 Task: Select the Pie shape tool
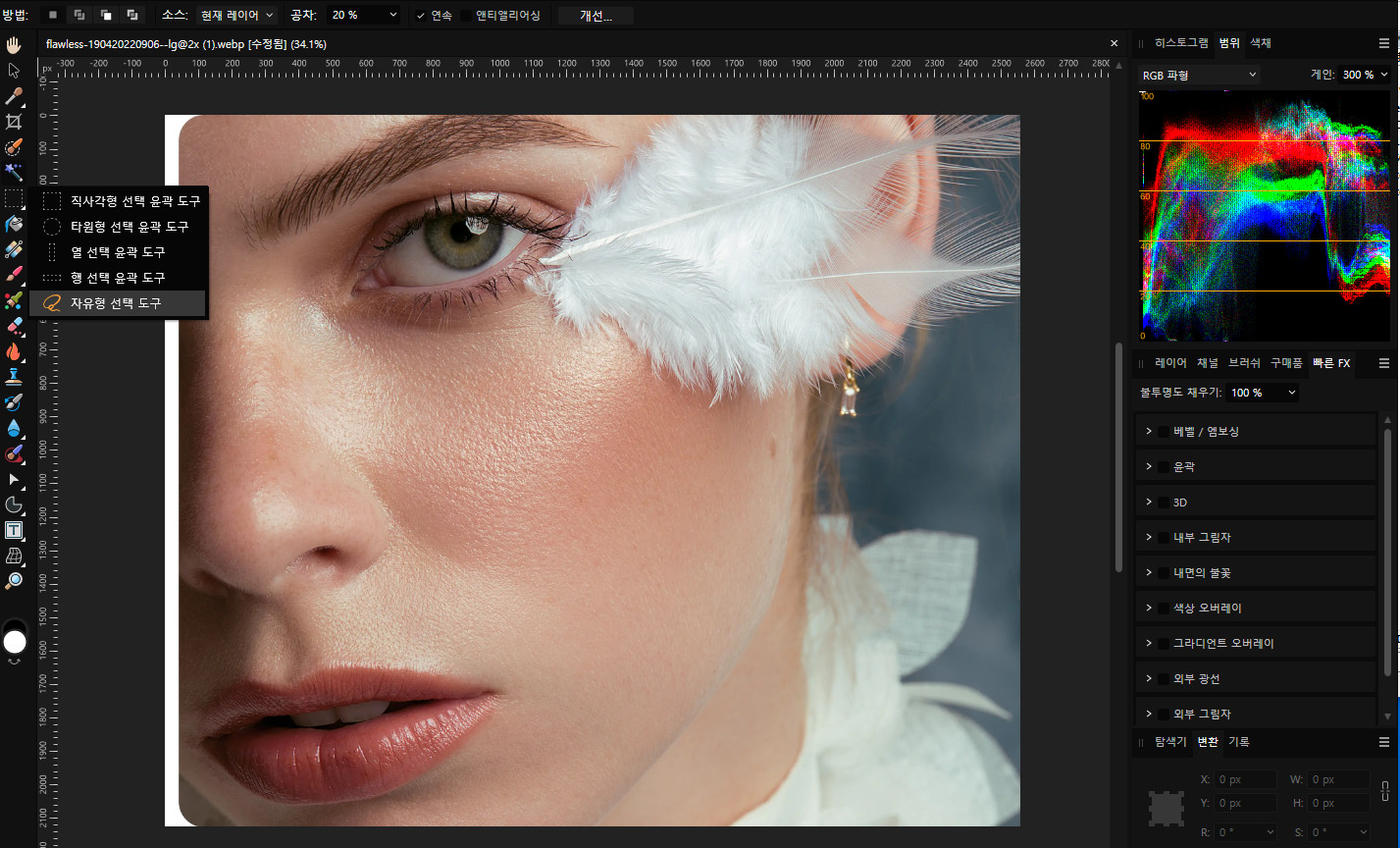tap(14, 504)
